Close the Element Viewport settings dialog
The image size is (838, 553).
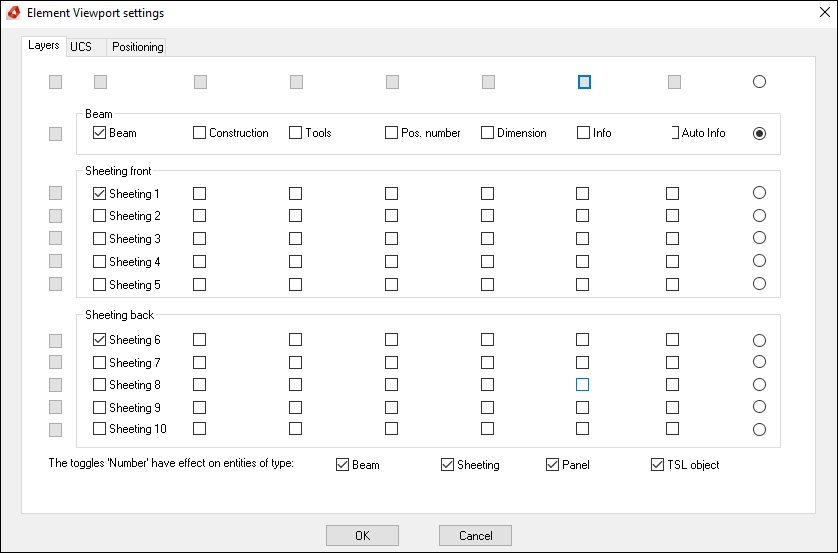coord(825,12)
